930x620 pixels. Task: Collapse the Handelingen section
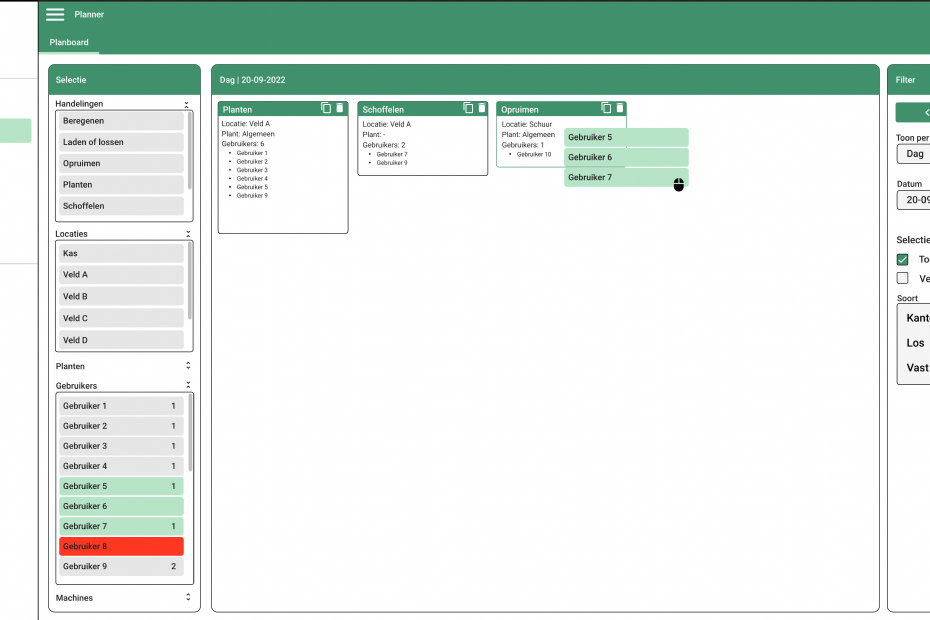pos(187,104)
